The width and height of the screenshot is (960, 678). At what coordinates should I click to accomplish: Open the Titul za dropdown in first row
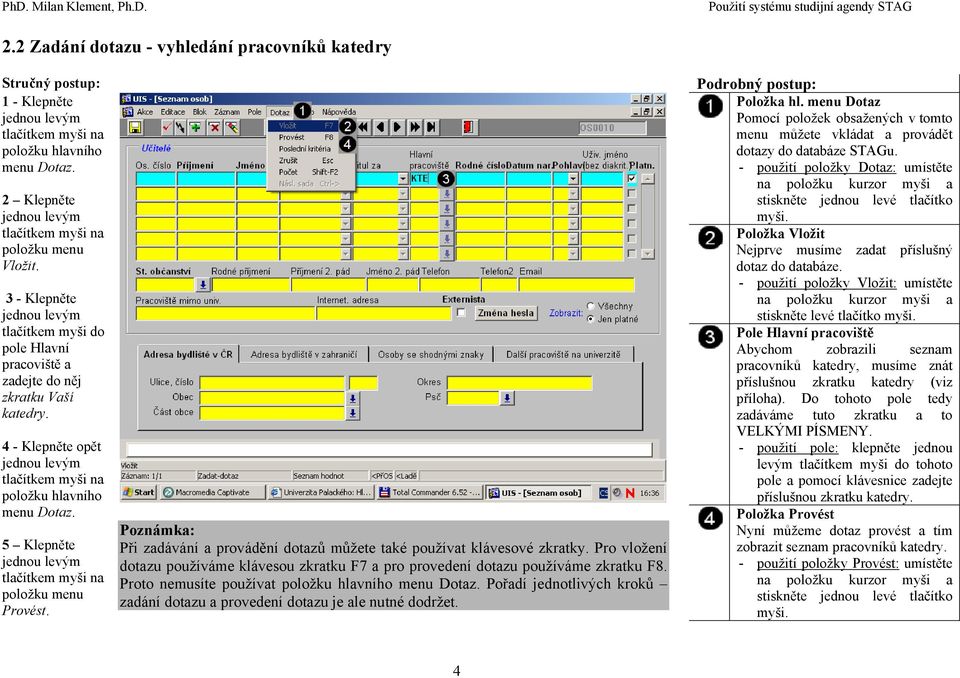point(402,179)
